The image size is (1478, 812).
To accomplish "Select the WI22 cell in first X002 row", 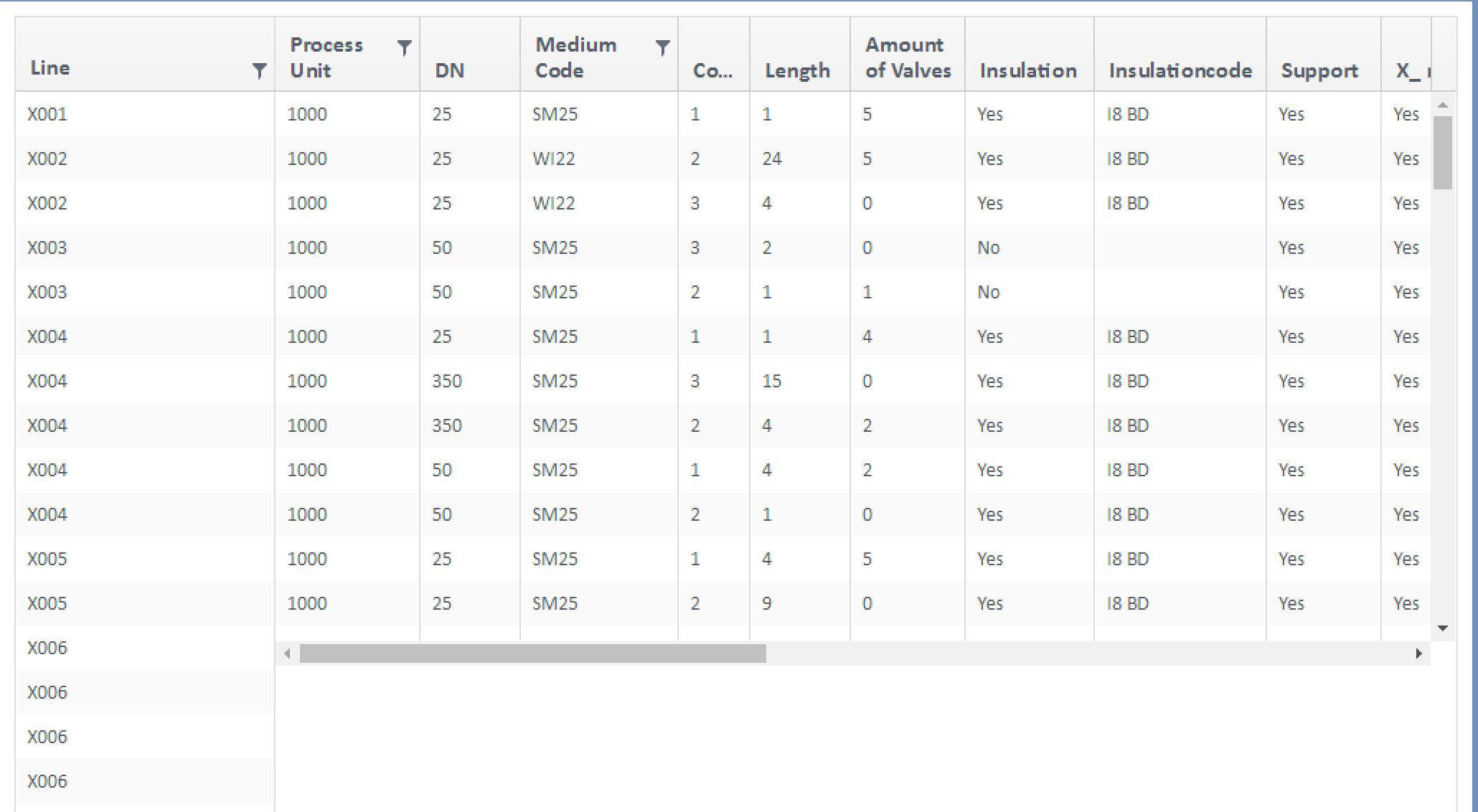I will click(x=553, y=159).
